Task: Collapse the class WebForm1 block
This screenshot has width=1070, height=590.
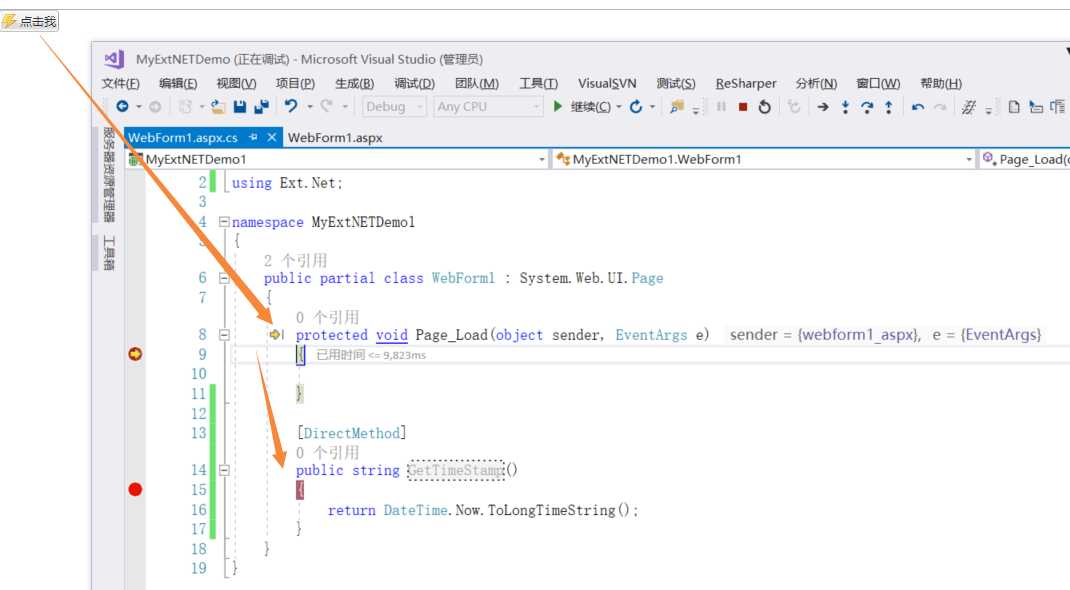Action: click(224, 278)
